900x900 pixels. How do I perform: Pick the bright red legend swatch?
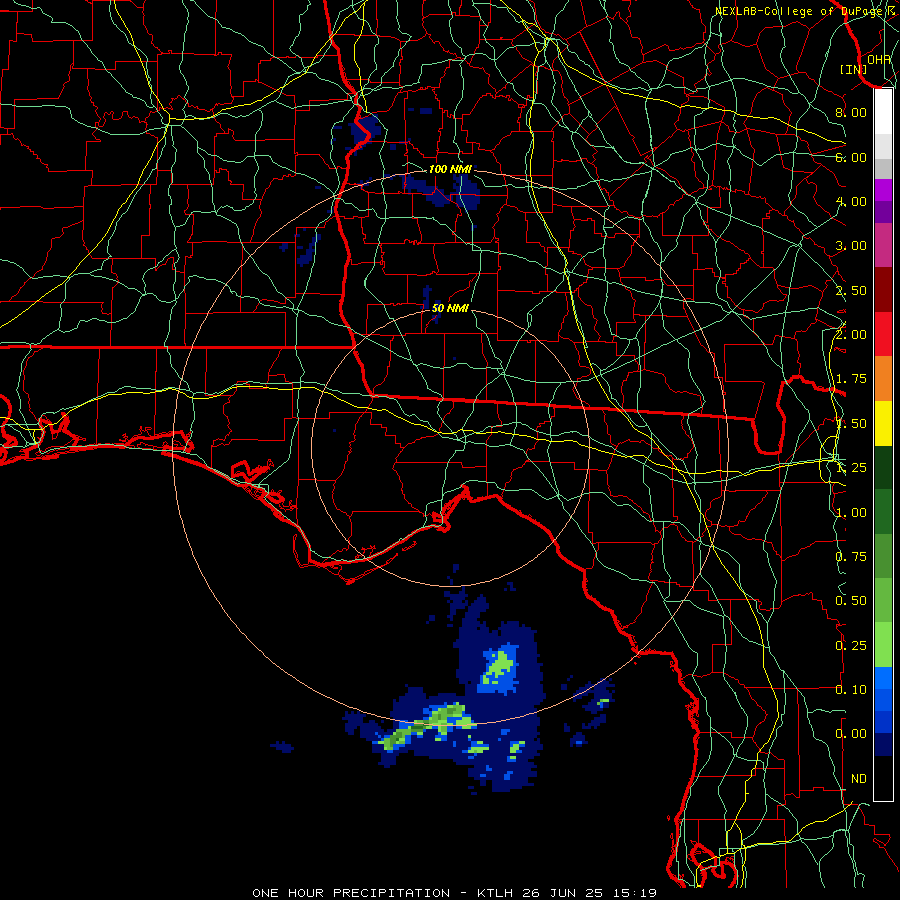(883, 334)
